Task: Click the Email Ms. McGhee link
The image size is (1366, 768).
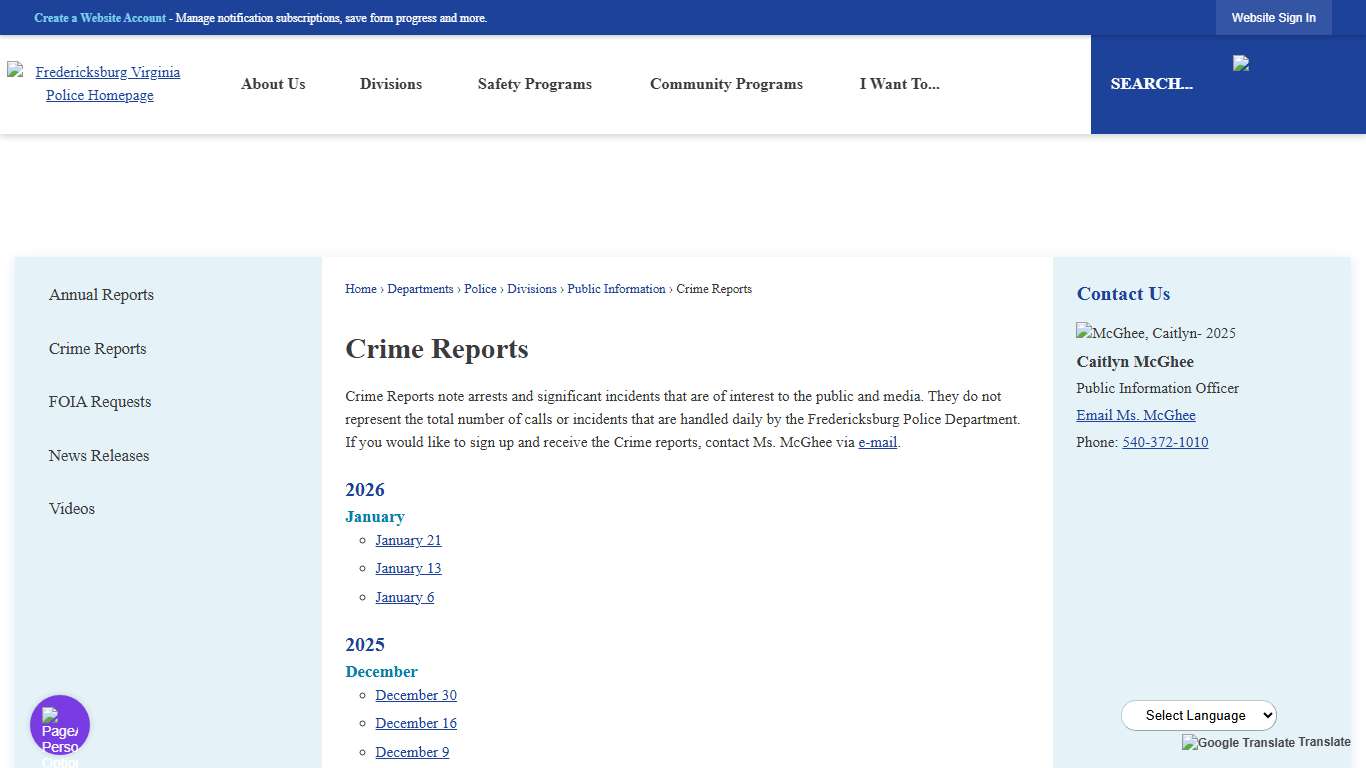Action: 1135,415
